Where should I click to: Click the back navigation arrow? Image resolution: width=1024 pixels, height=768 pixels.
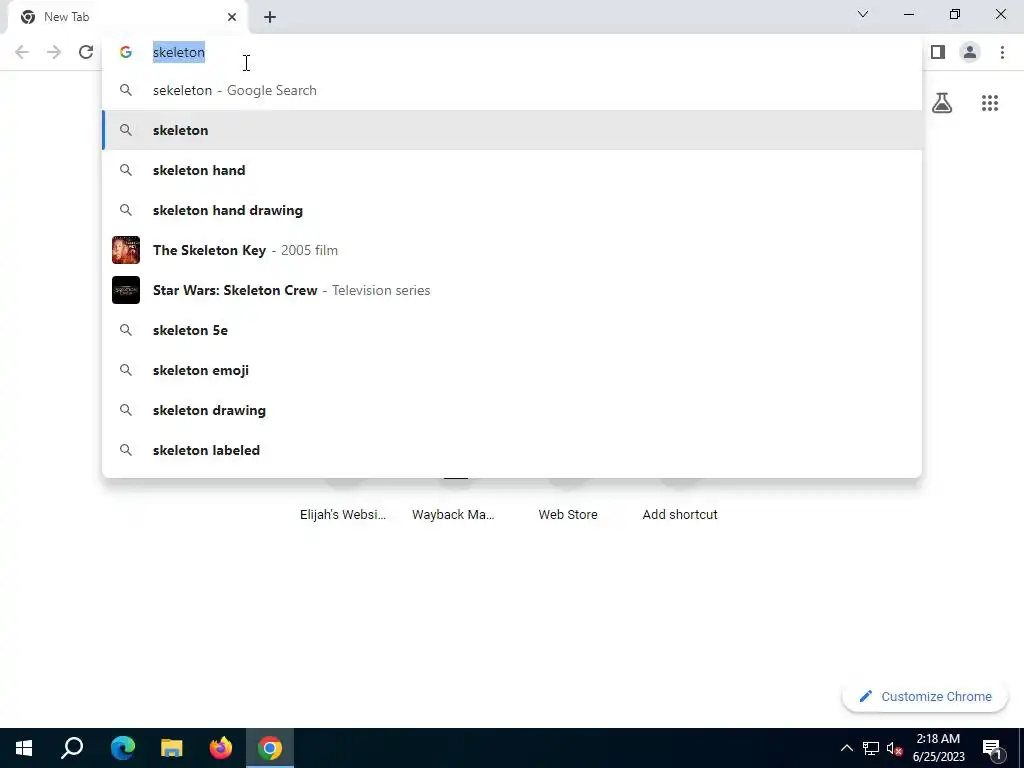point(22,52)
